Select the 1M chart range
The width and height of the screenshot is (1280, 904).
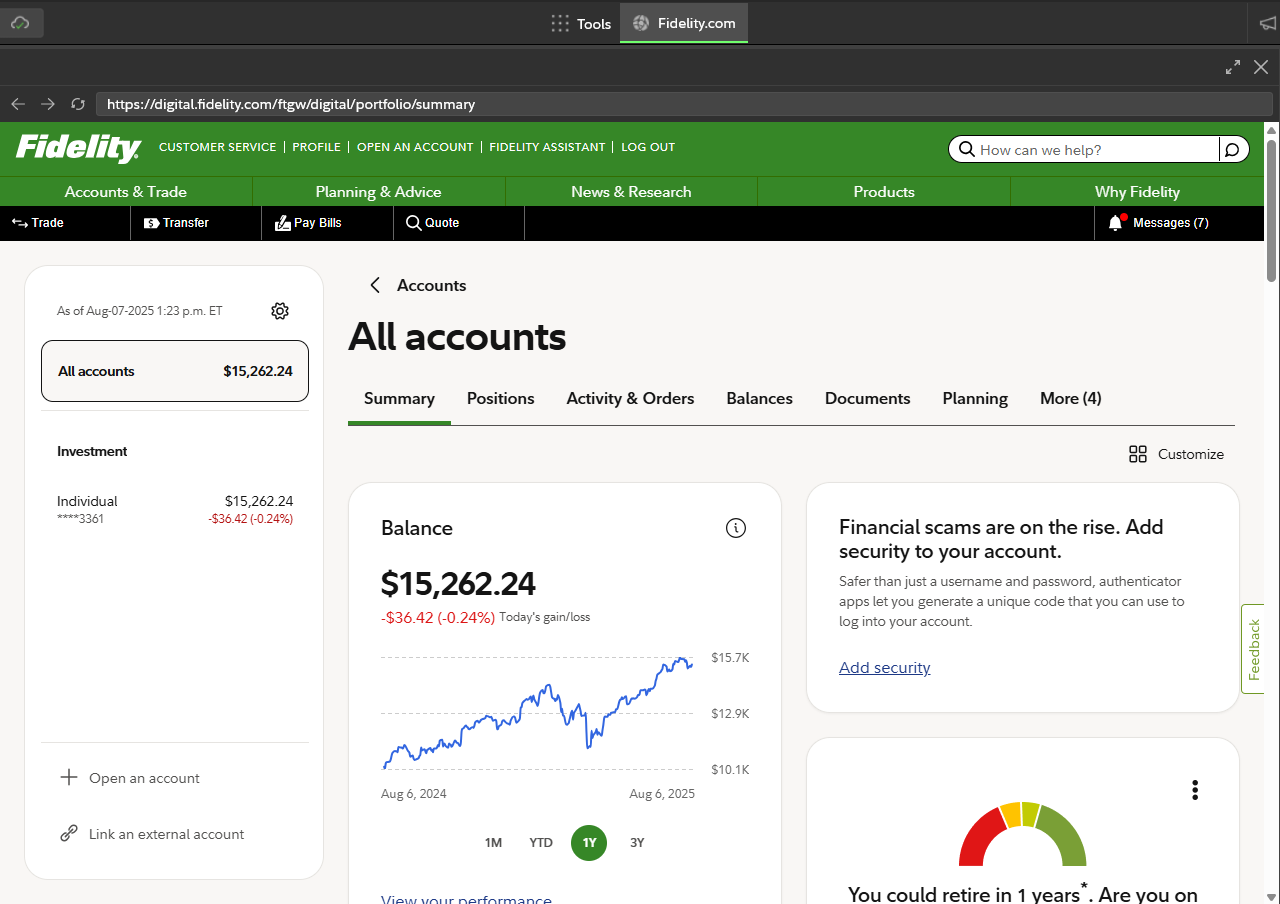coord(493,842)
